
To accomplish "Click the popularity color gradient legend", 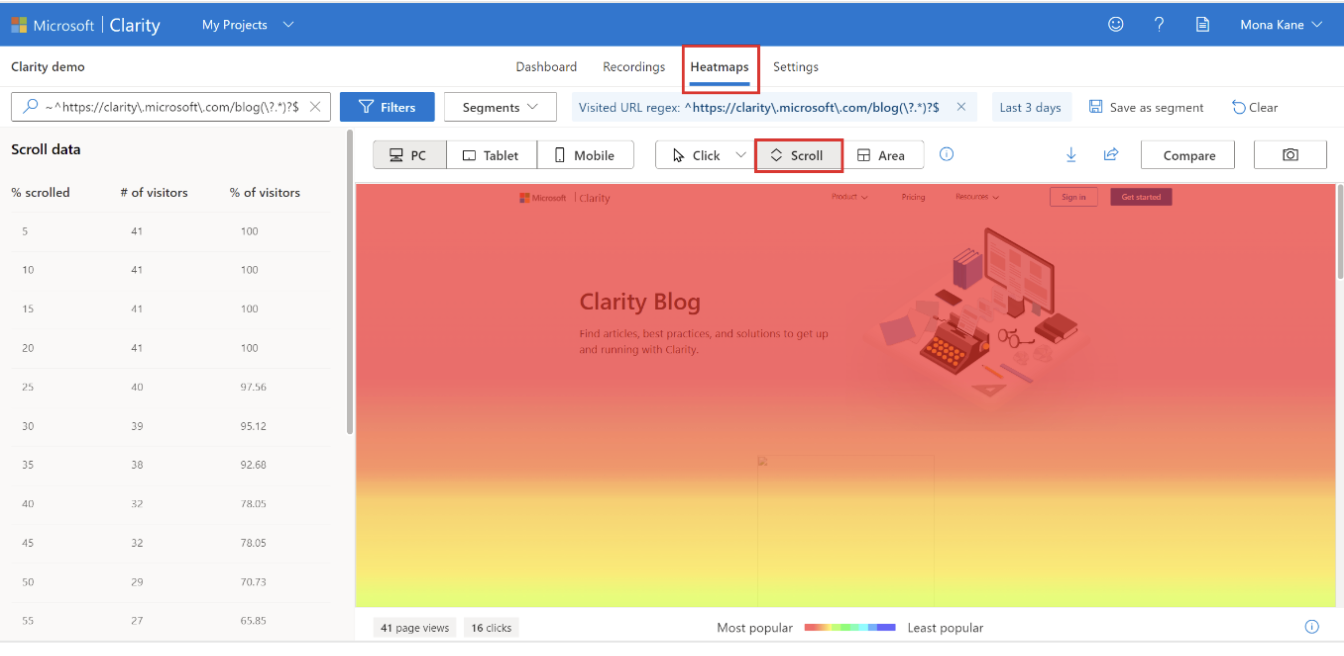I will click(850, 627).
